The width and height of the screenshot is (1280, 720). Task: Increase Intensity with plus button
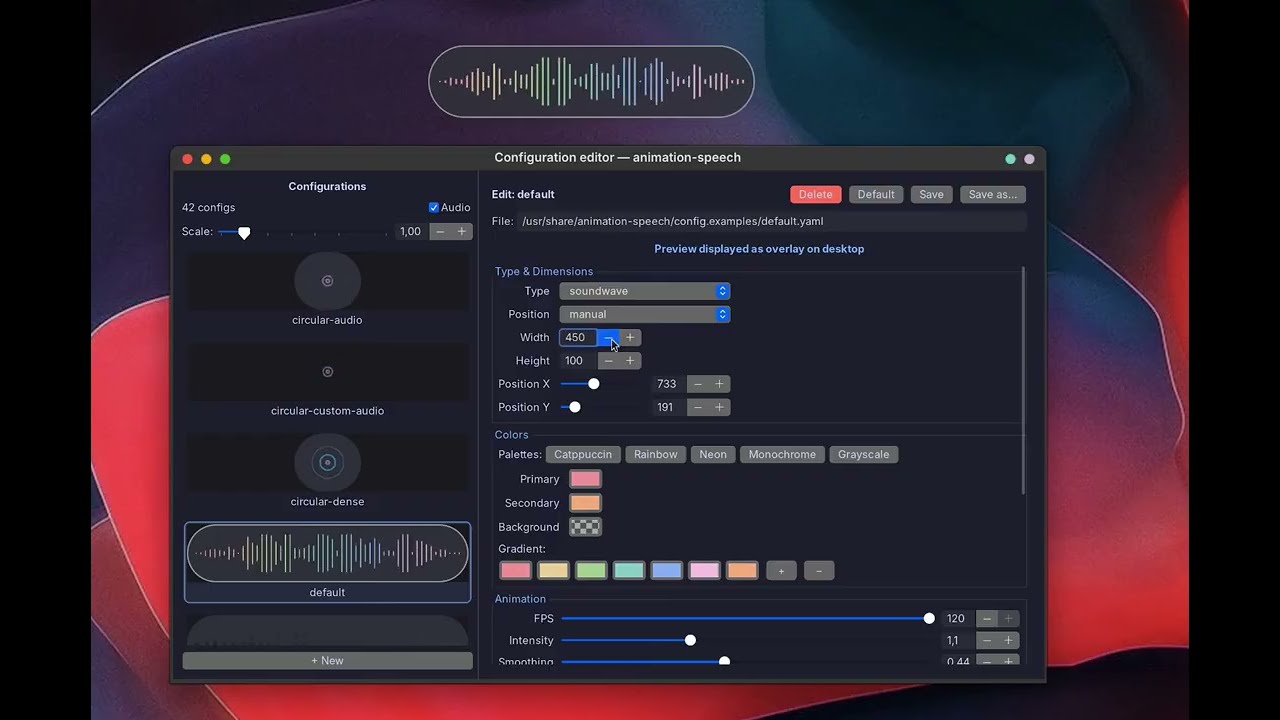tap(1009, 641)
